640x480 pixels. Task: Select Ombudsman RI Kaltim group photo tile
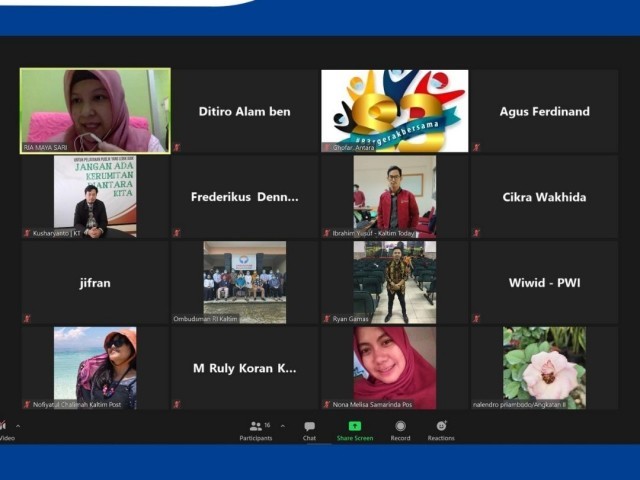(x=244, y=282)
